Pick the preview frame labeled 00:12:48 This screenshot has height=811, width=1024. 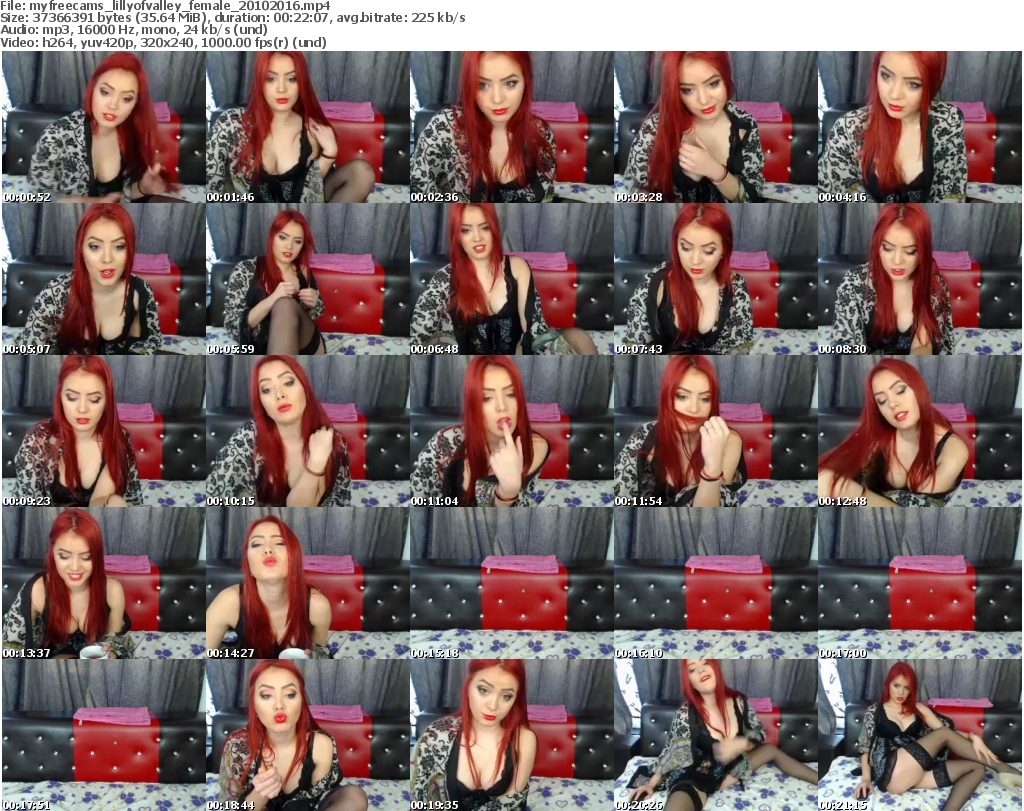920,431
